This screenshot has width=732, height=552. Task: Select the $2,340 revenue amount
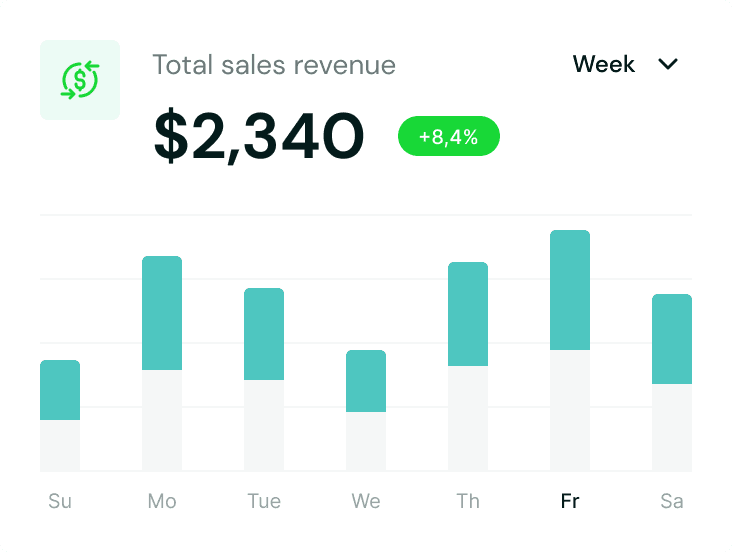pos(259,137)
